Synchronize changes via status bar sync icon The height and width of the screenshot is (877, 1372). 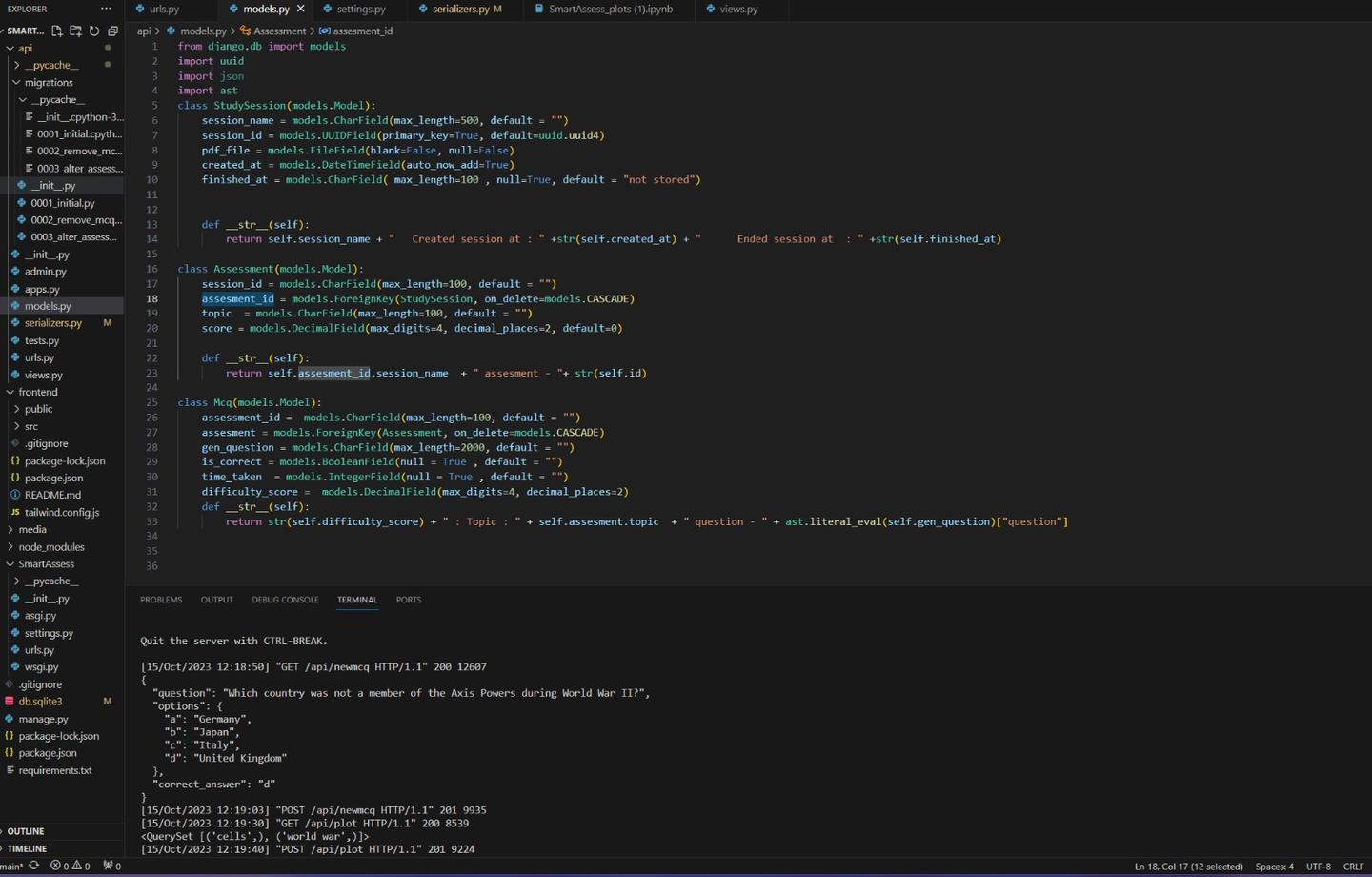[34, 867]
